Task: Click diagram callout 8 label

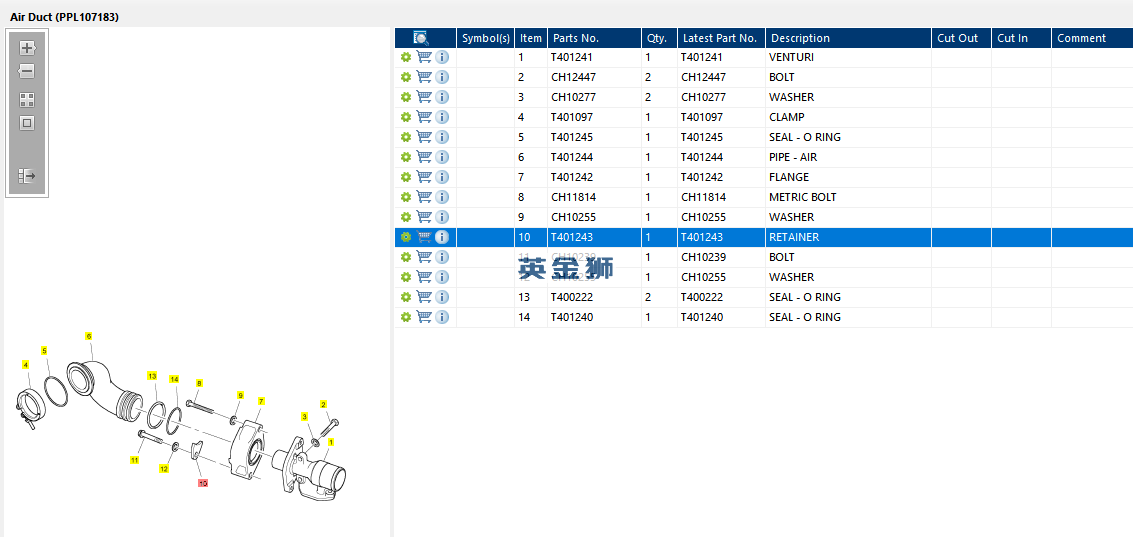Action: click(199, 383)
